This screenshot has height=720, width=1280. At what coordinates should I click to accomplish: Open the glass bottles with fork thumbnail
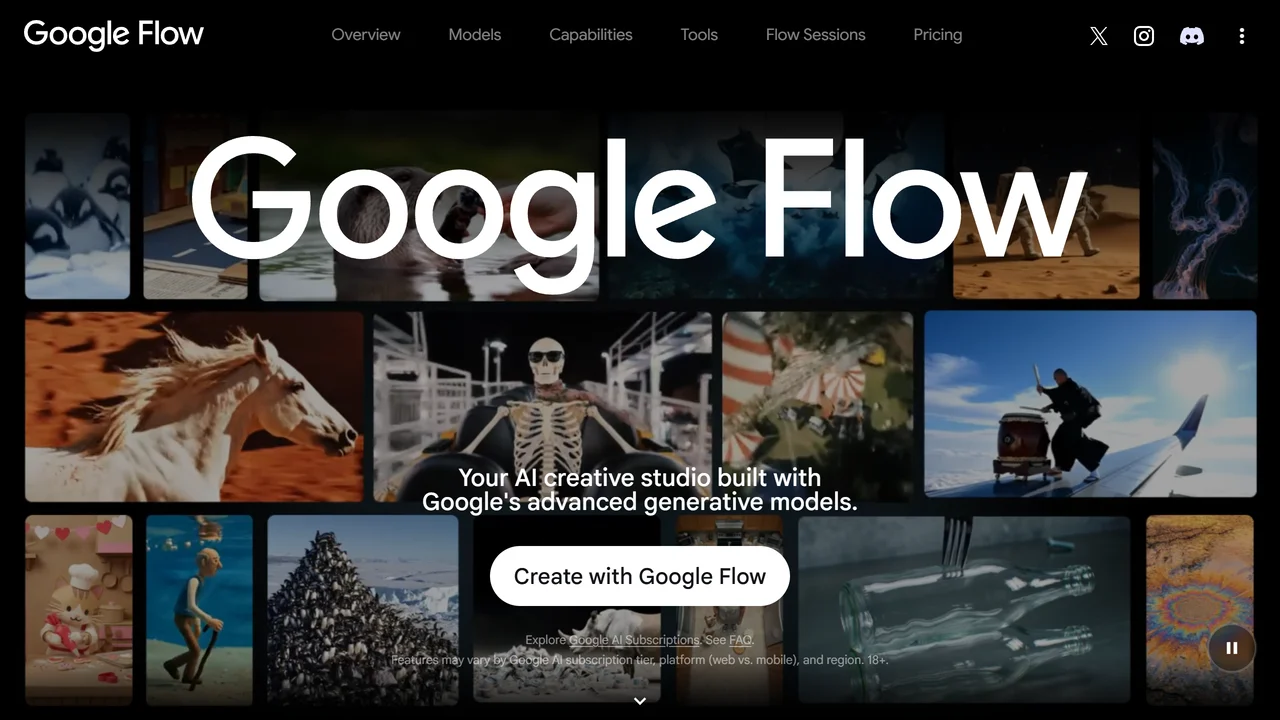964,610
